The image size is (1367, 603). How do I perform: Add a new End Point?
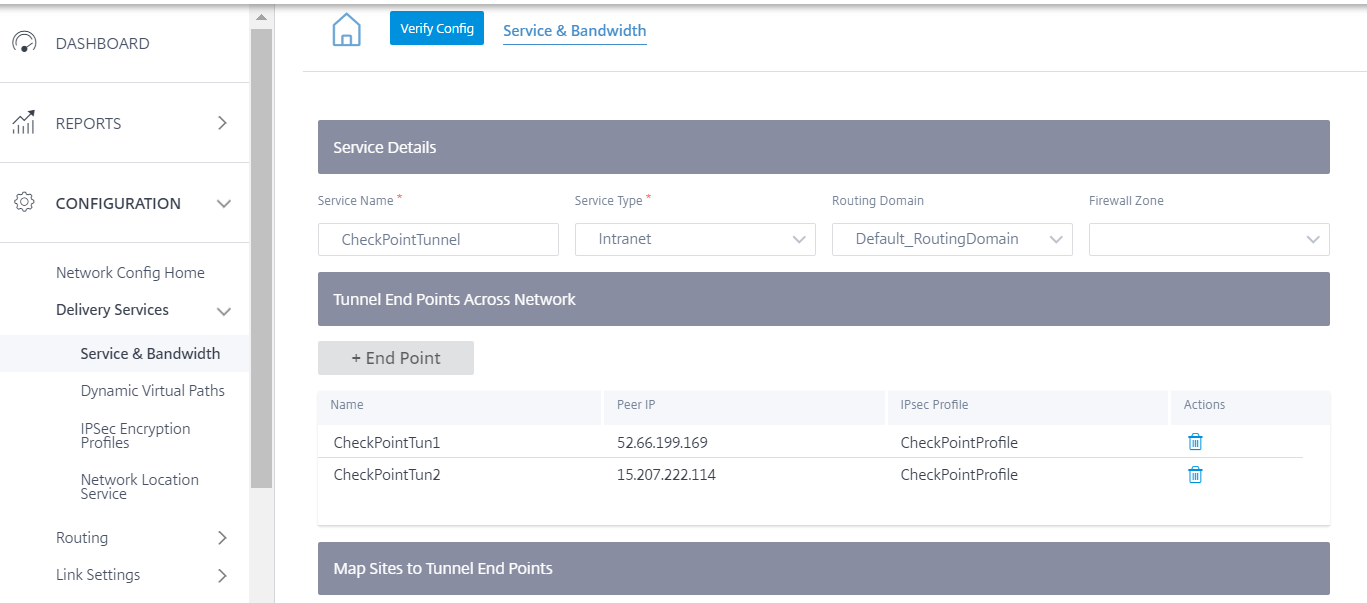(x=396, y=358)
